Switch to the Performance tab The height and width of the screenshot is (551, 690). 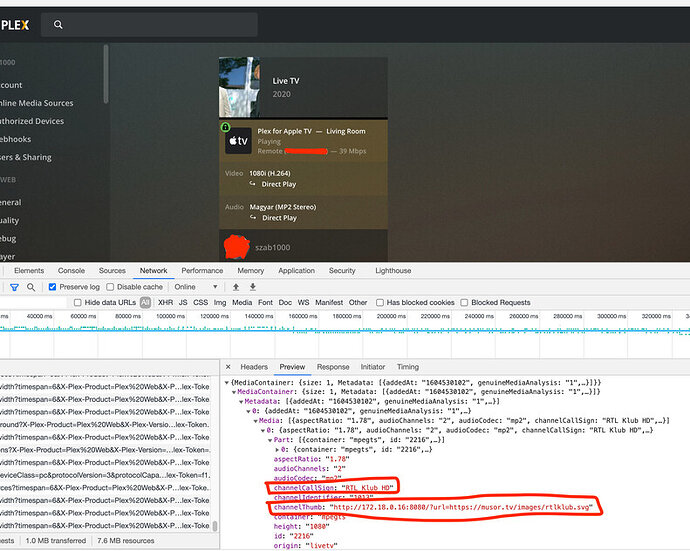(202, 271)
